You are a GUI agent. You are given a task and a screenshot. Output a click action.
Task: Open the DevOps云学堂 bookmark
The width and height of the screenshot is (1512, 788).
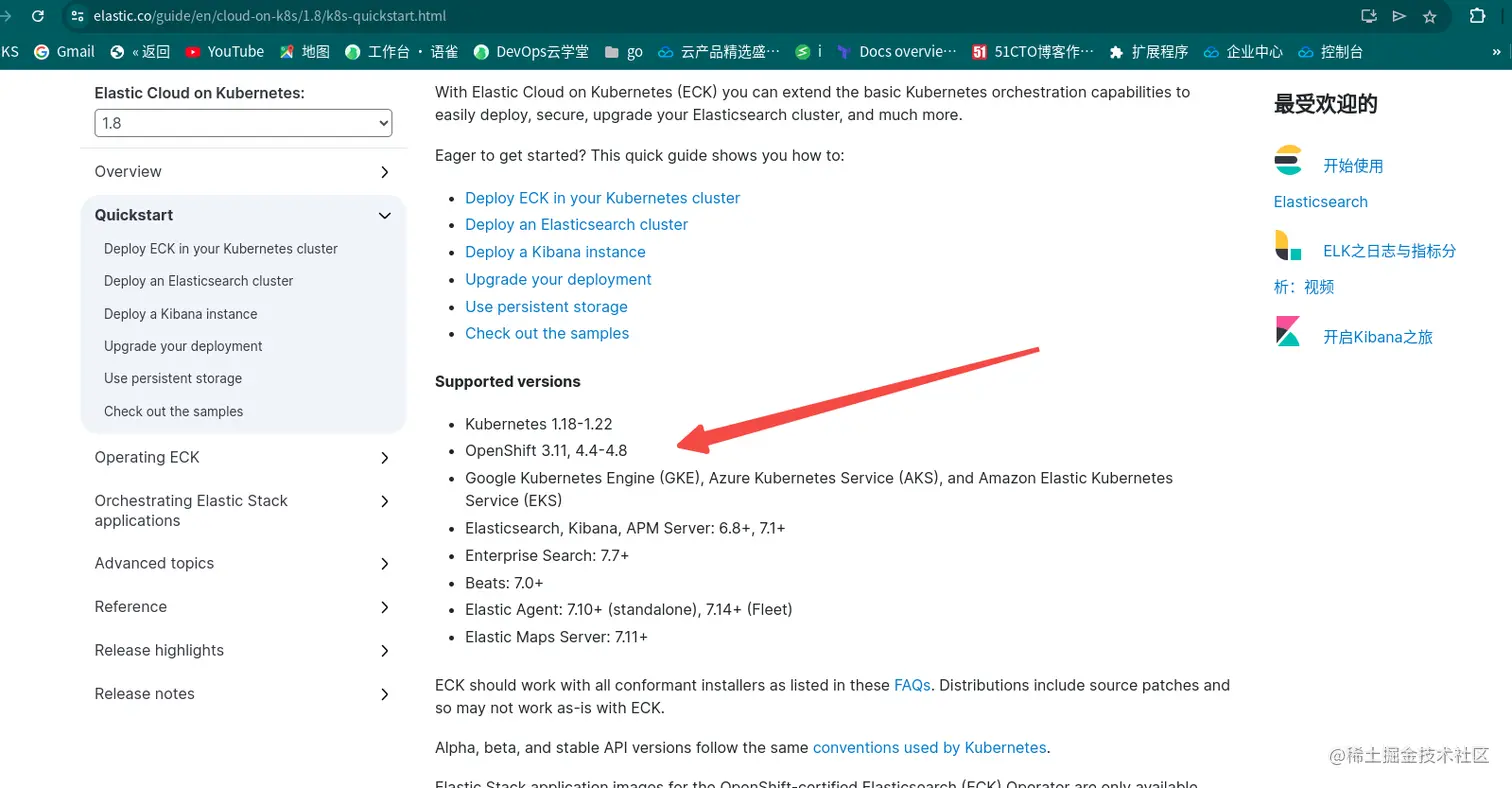tap(531, 52)
